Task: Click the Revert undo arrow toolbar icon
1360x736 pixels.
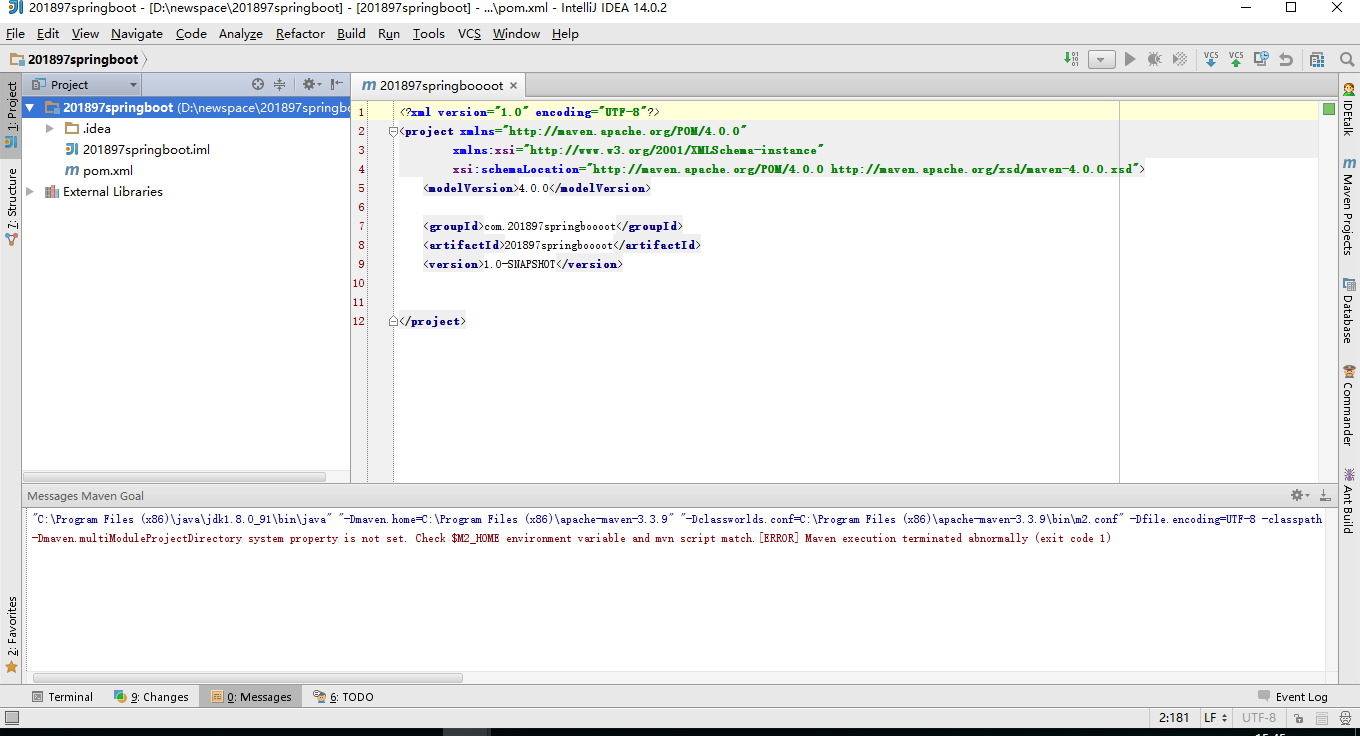Action: [1286, 59]
